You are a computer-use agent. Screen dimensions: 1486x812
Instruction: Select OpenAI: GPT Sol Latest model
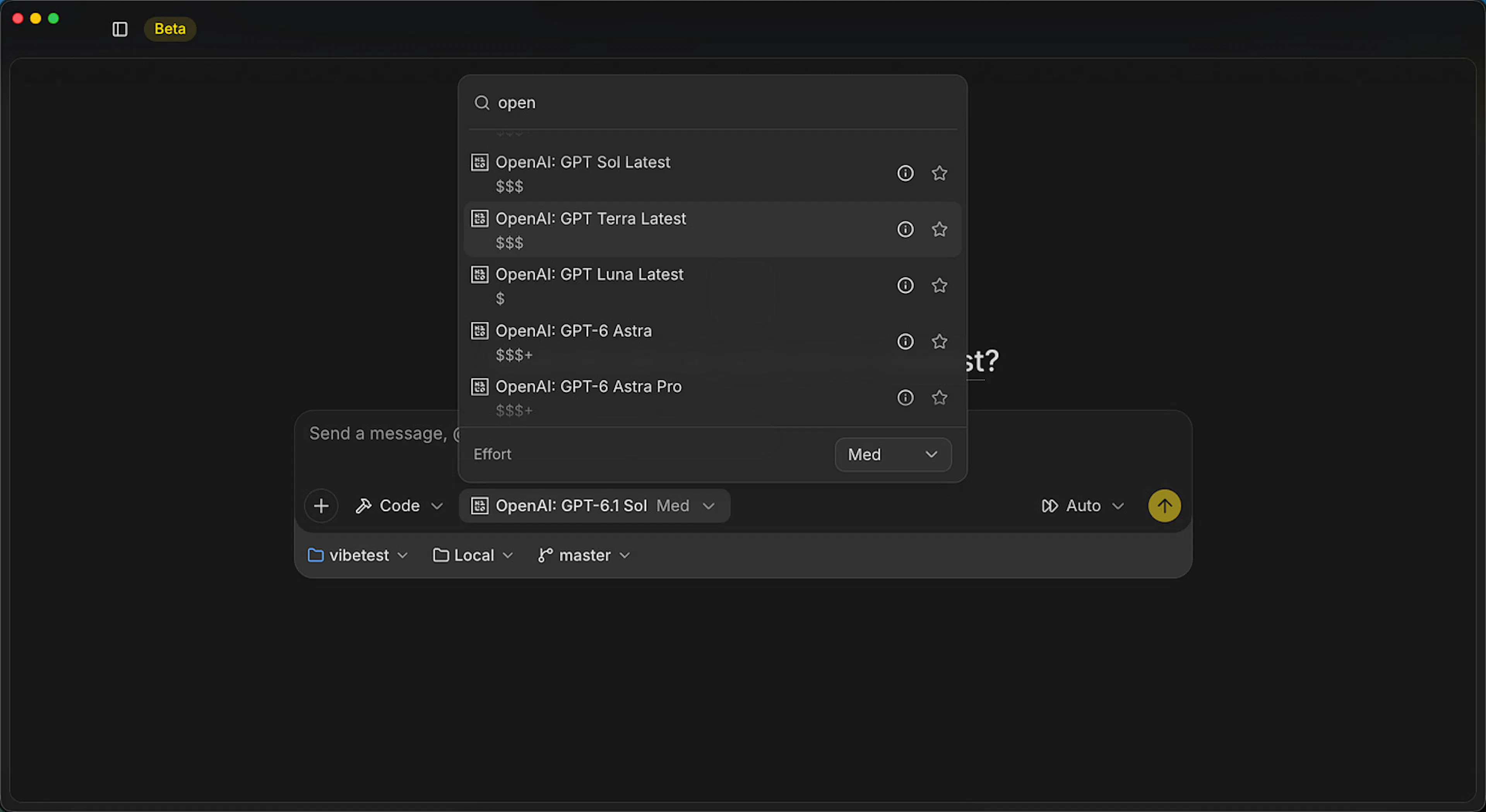(x=712, y=173)
